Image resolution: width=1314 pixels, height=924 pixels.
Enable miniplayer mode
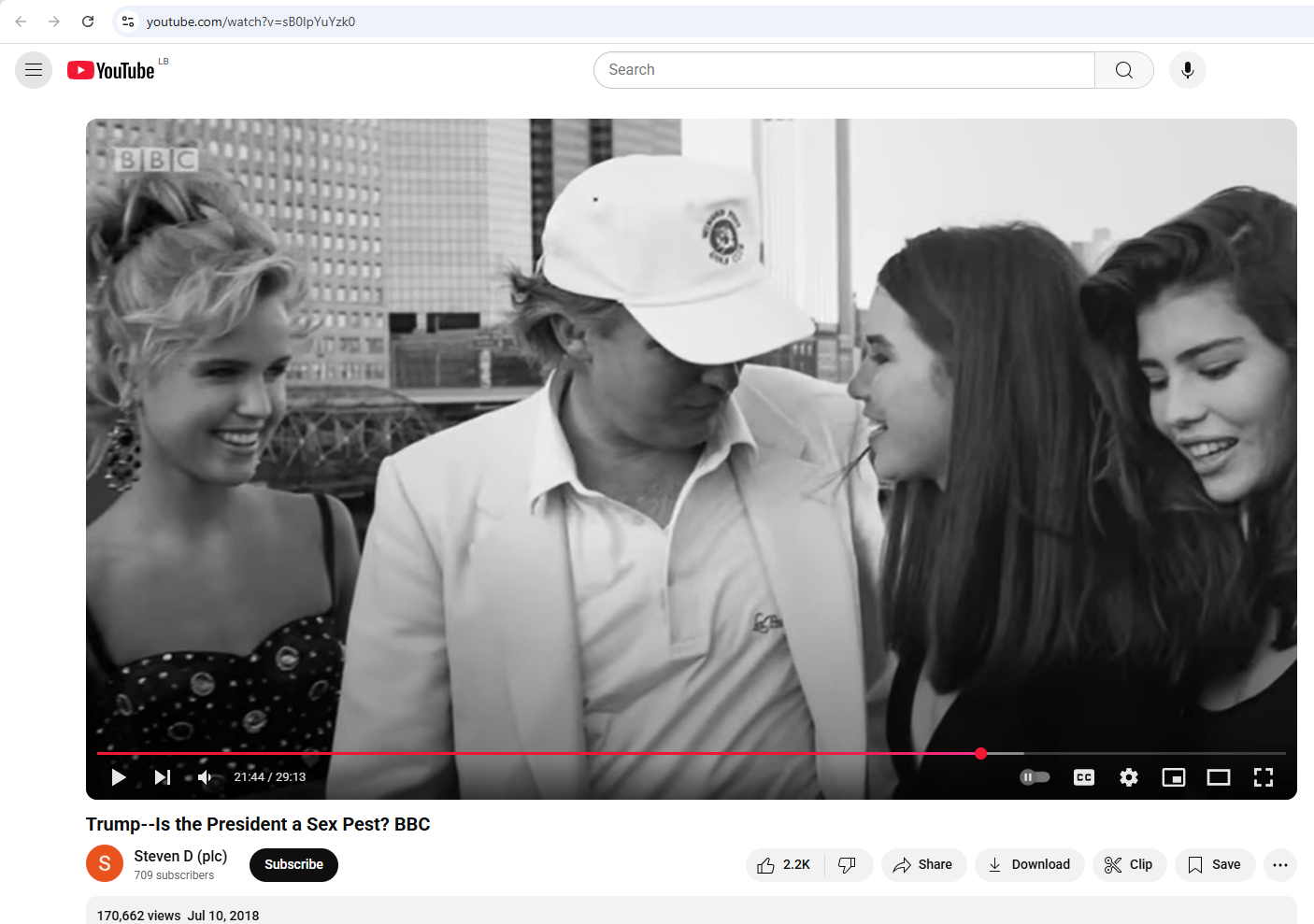[1174, 777]
